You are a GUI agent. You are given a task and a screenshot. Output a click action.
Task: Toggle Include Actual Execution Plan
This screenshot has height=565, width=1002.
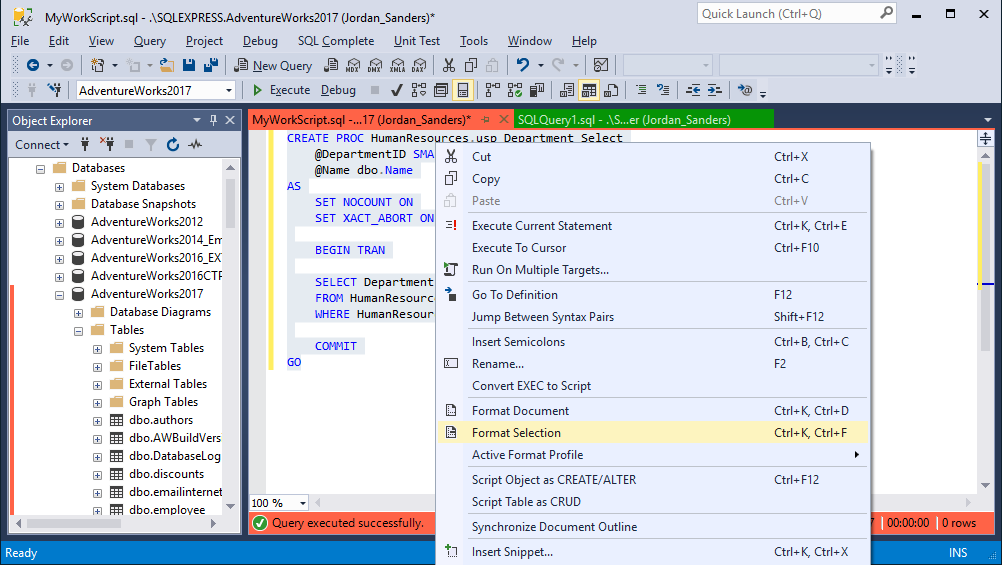(493, 90)
